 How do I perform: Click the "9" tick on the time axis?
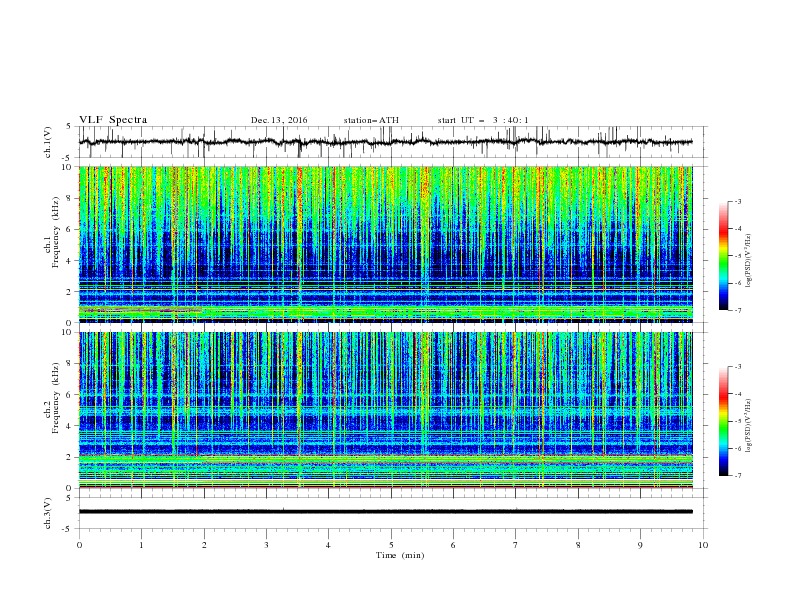(640, 545)
